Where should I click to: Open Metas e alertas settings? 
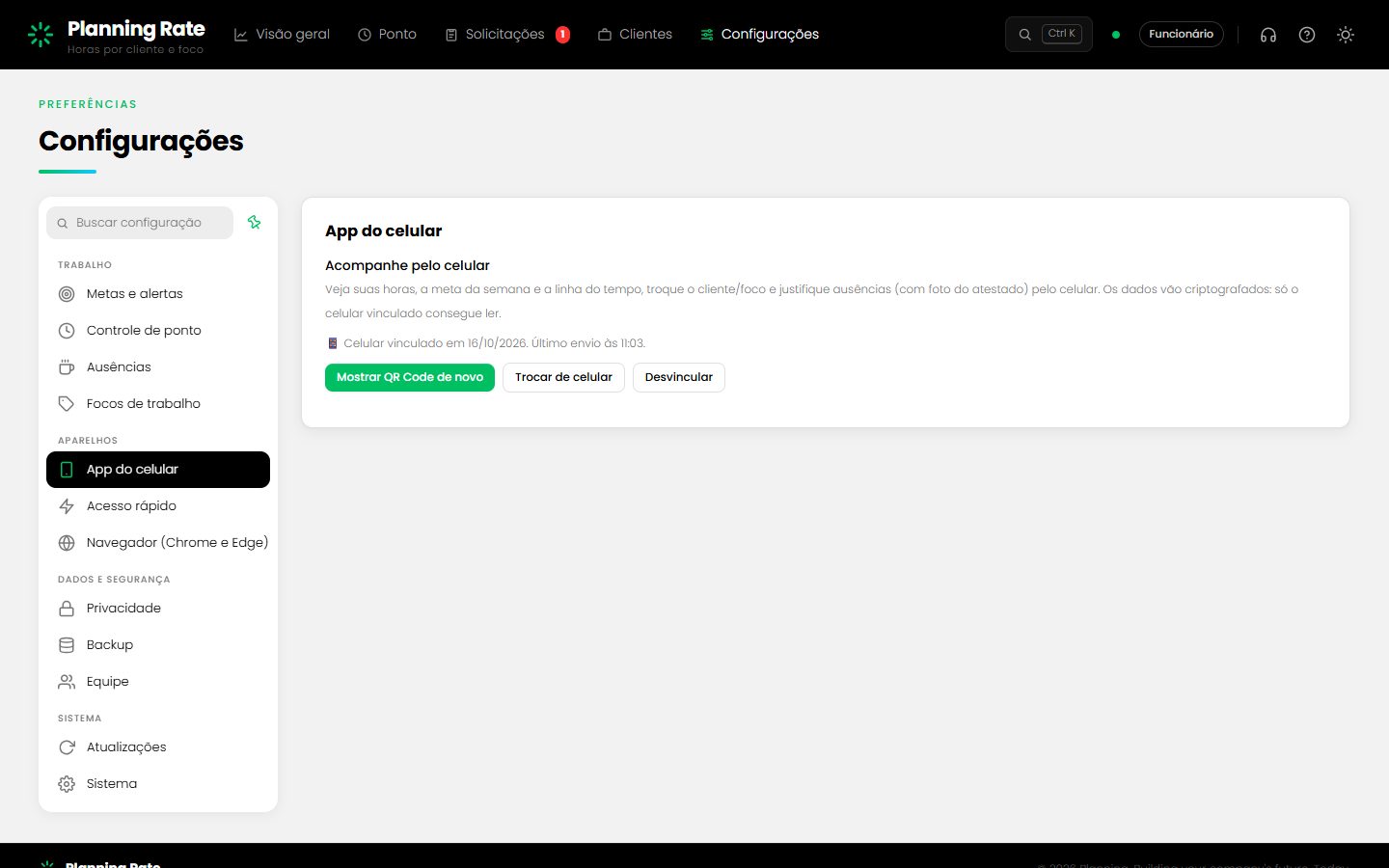point(158,294)
